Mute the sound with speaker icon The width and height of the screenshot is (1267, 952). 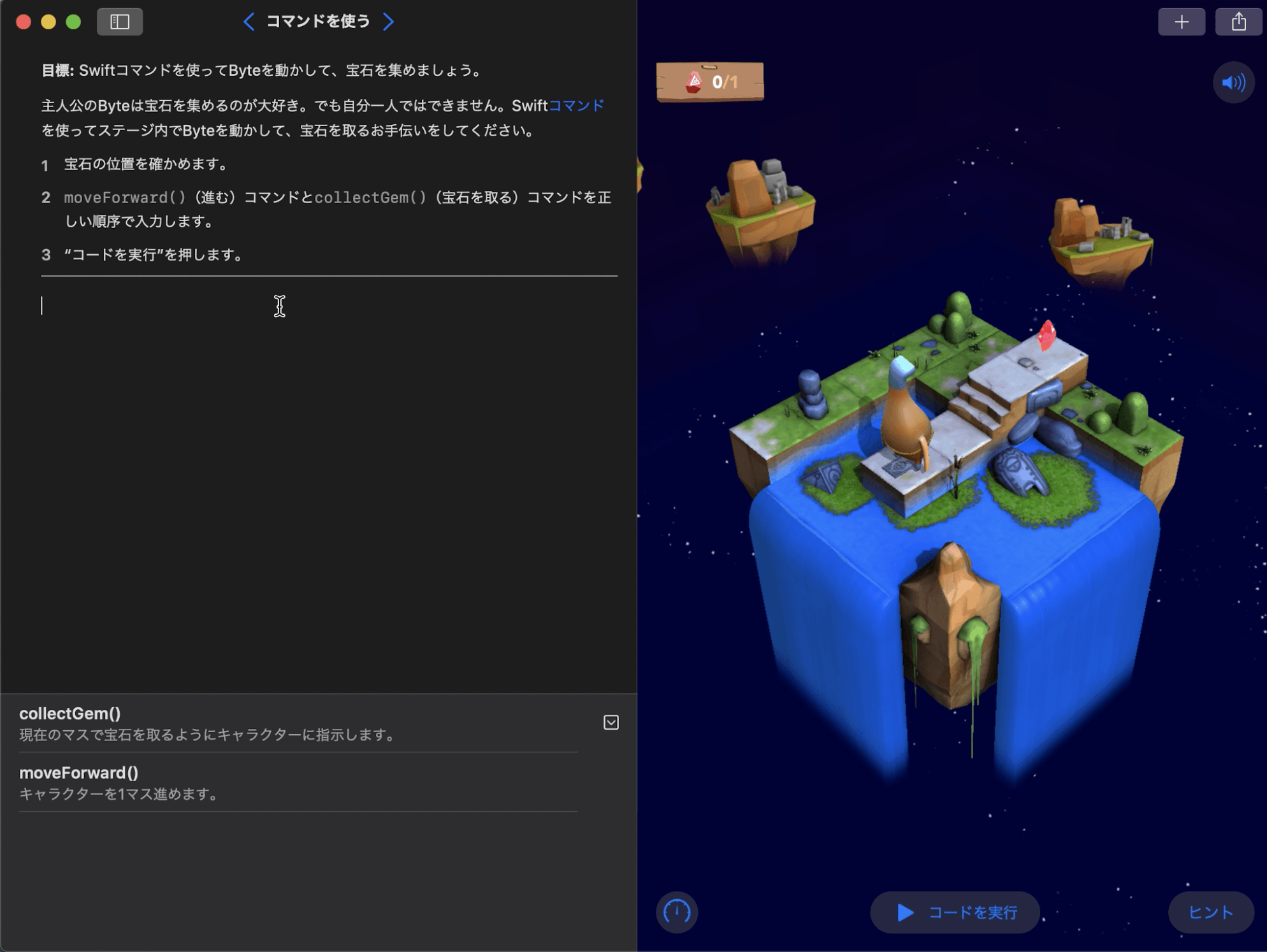1233,82
